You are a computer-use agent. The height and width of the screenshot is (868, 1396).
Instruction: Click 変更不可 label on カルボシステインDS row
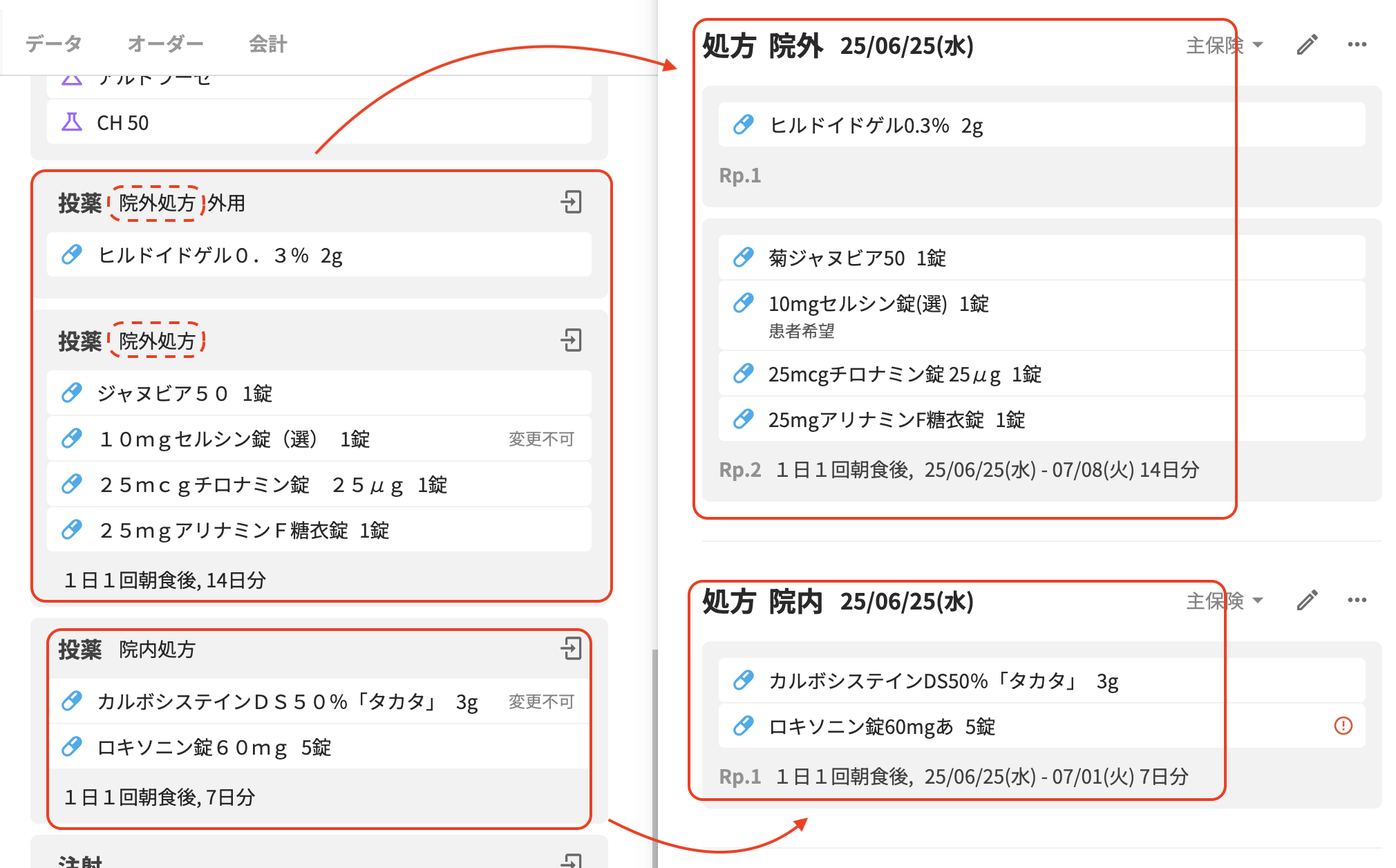click(541, 701)
